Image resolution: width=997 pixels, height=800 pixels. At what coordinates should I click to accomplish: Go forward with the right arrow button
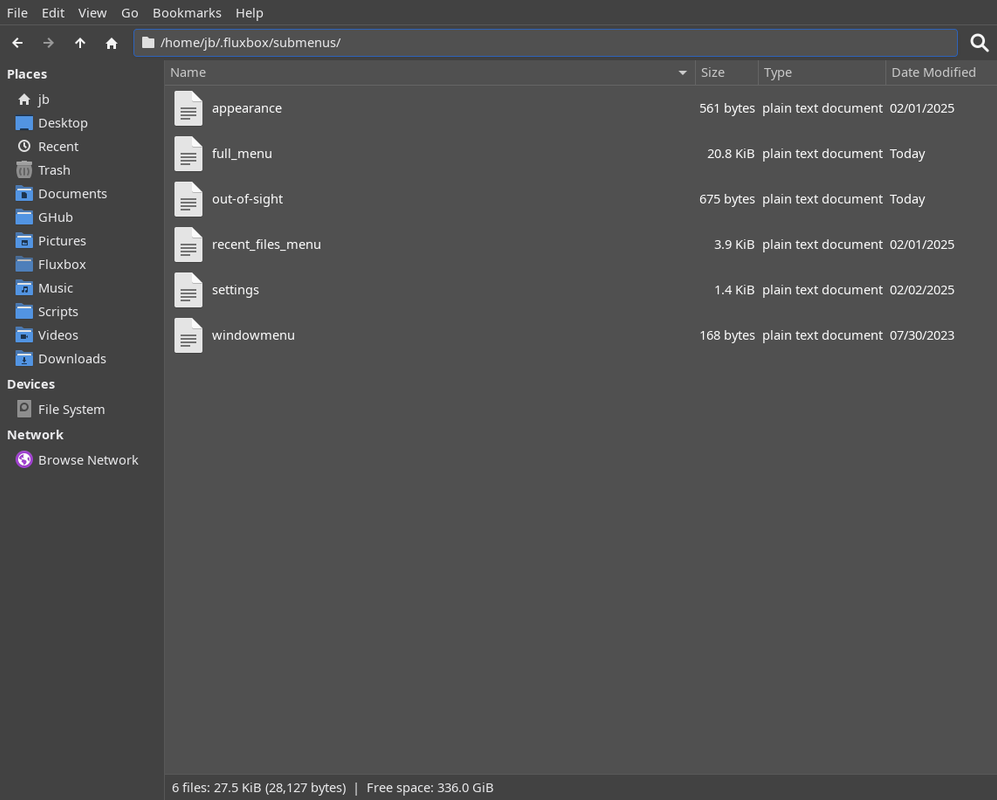pos(48,43)
